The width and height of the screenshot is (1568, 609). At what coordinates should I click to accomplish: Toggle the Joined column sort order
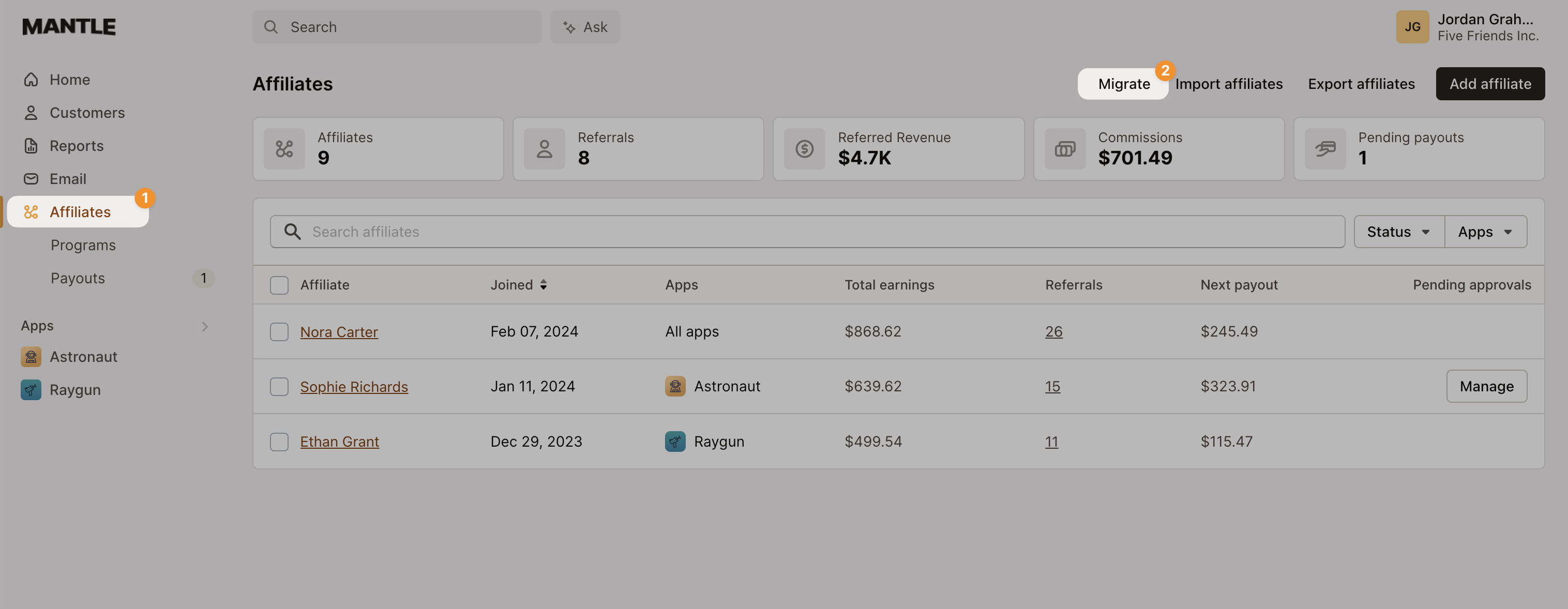[544, 284]
